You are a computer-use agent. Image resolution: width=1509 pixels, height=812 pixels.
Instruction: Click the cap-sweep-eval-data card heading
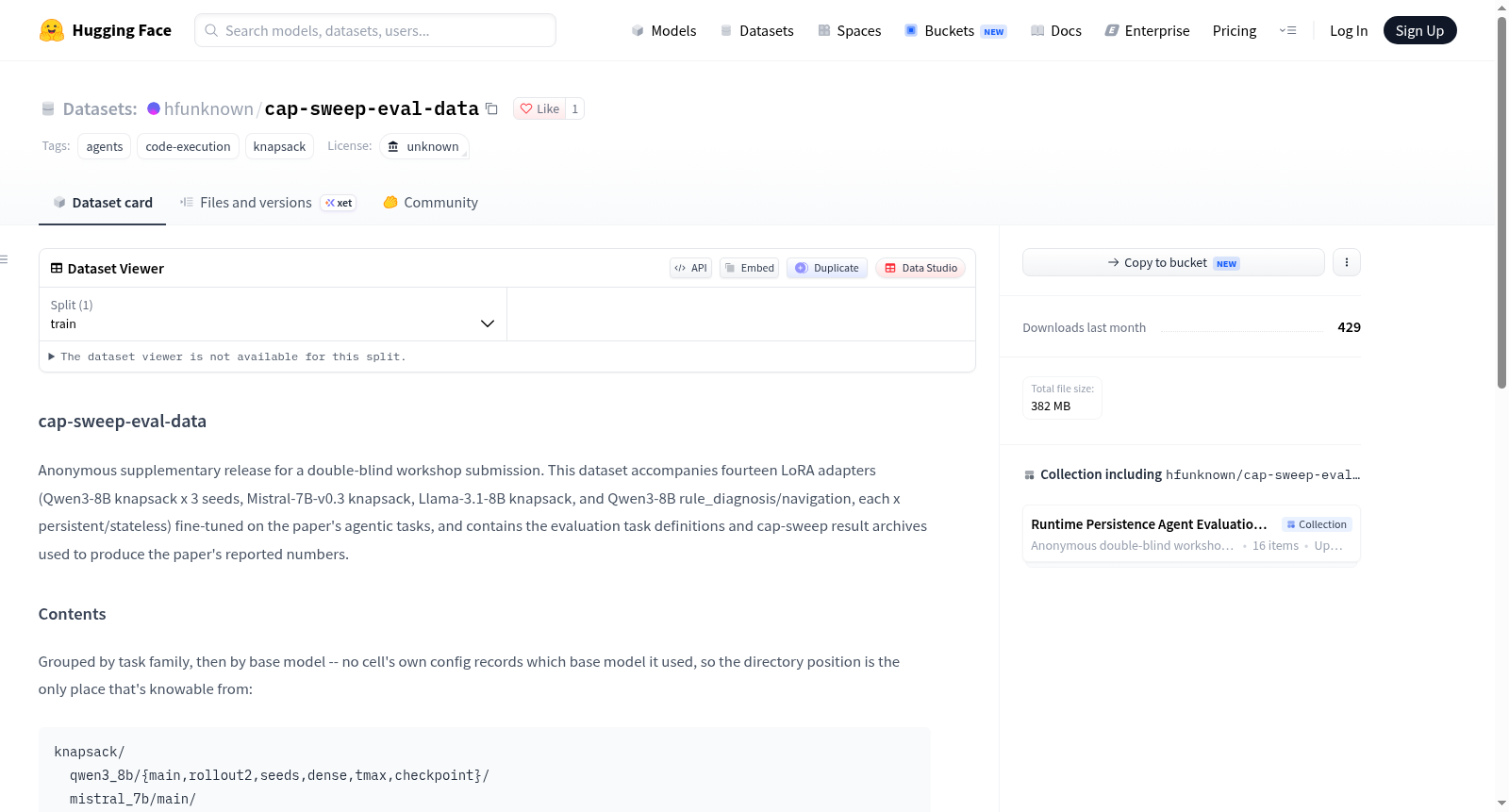tap(123, 422)
